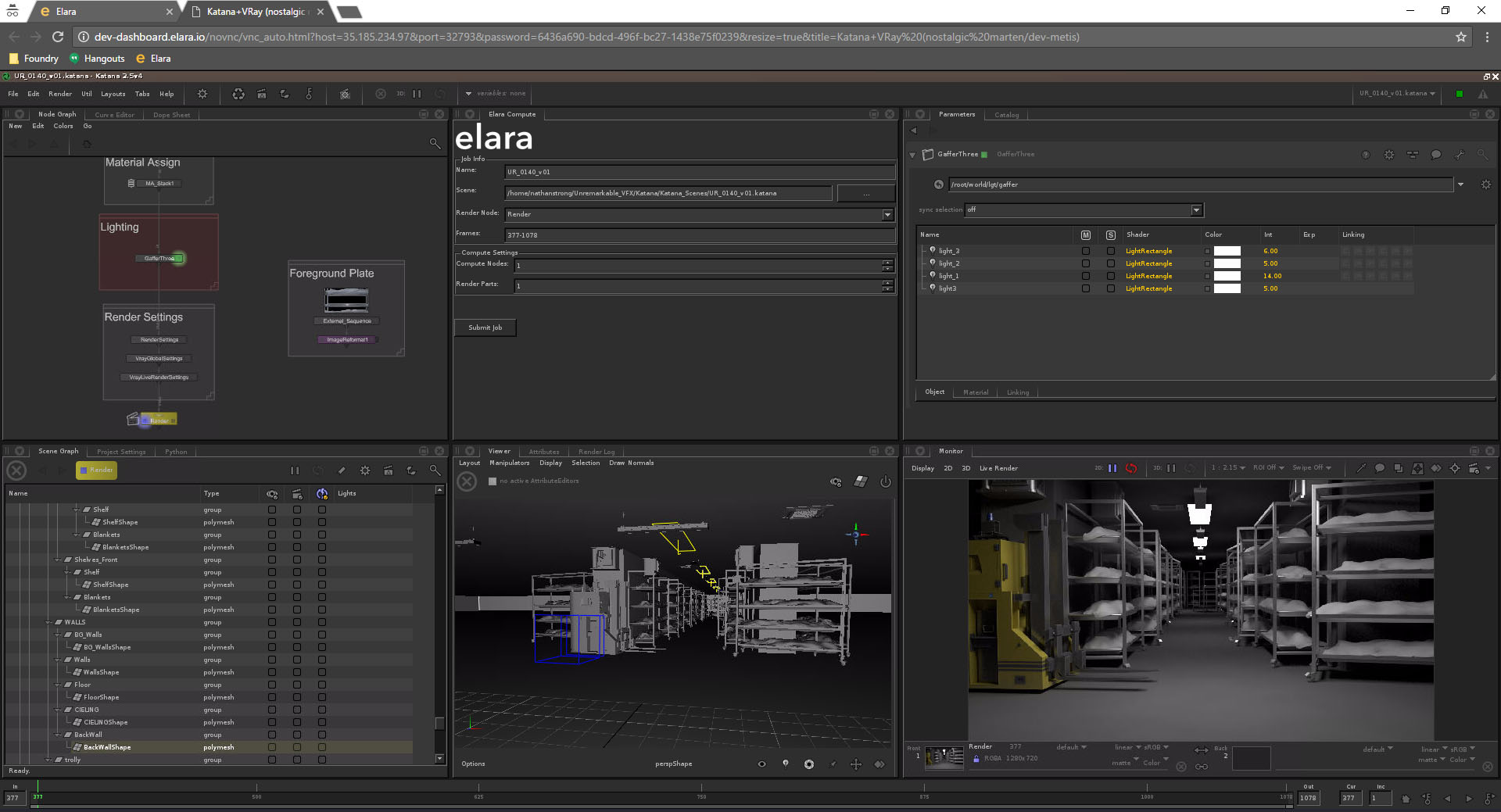Open the Layouts menu

[113, 94]
